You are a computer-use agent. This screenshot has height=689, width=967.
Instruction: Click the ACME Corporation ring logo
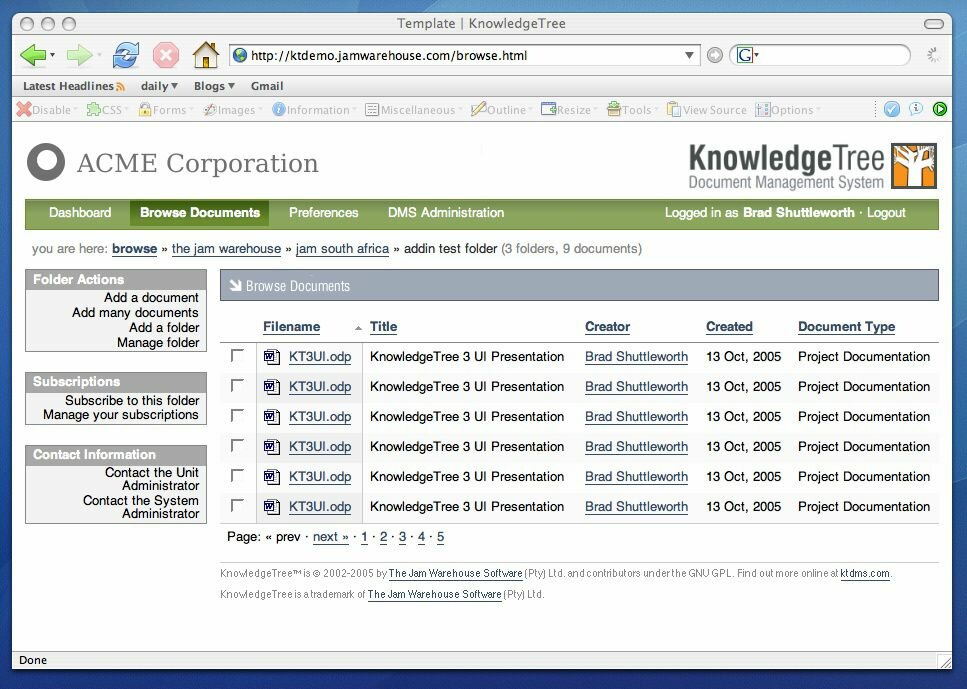click(x=46, y=162)
